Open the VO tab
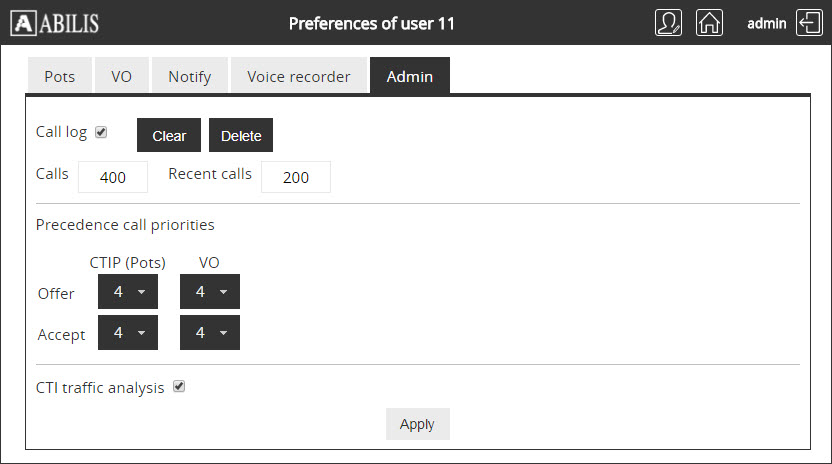This screenshot has height=464, width=832. [121, 76]
